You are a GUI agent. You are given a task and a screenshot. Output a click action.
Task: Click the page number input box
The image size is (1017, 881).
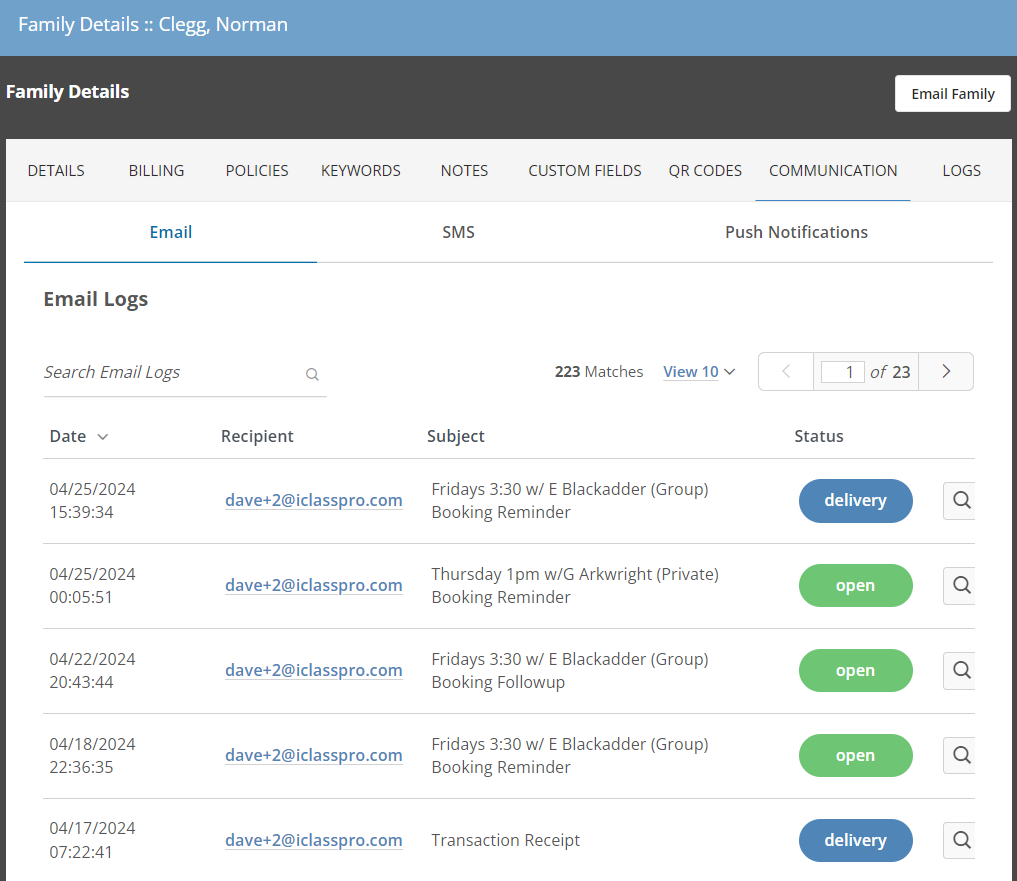tap(843, 372)
